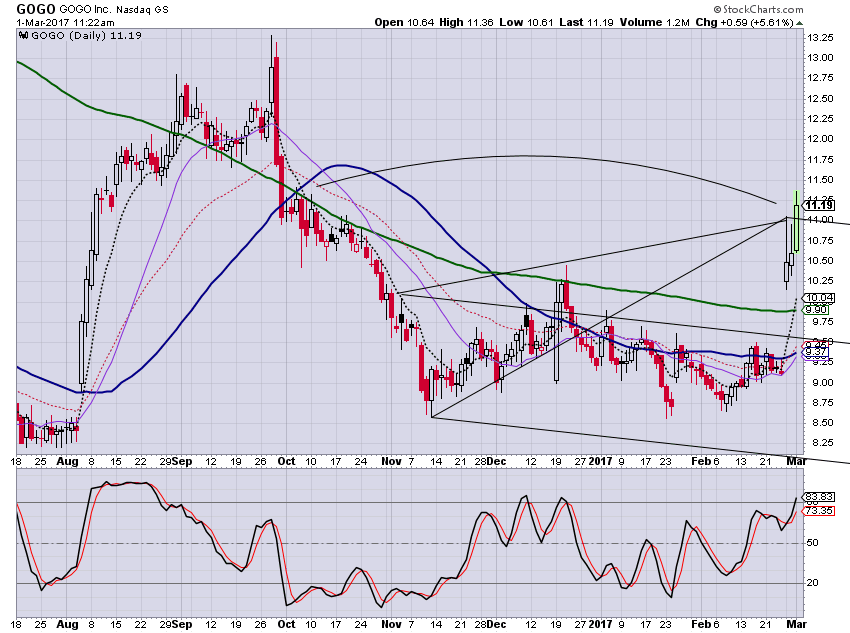Click the Chg +0.59 (+5.61%) reading
The image size is (850, 633).
point(745,22)
